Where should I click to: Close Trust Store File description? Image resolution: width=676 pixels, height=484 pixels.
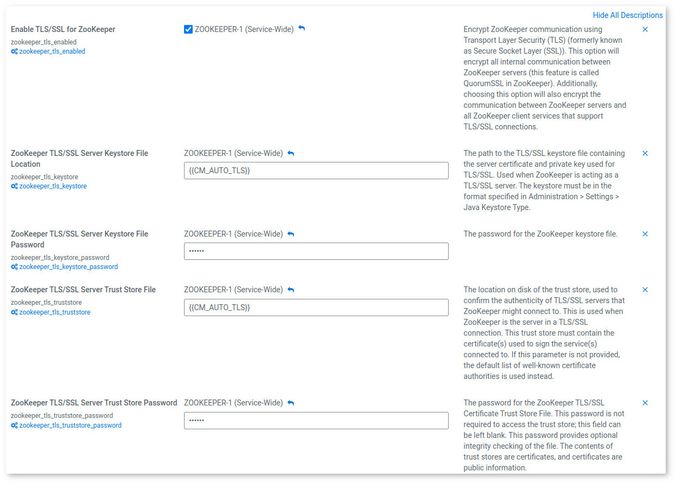click(x=645, y=290)
